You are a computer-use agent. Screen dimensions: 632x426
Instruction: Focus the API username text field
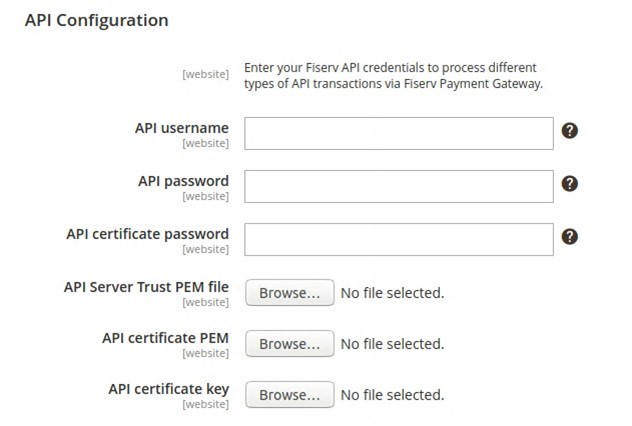(x=399, y=133)
